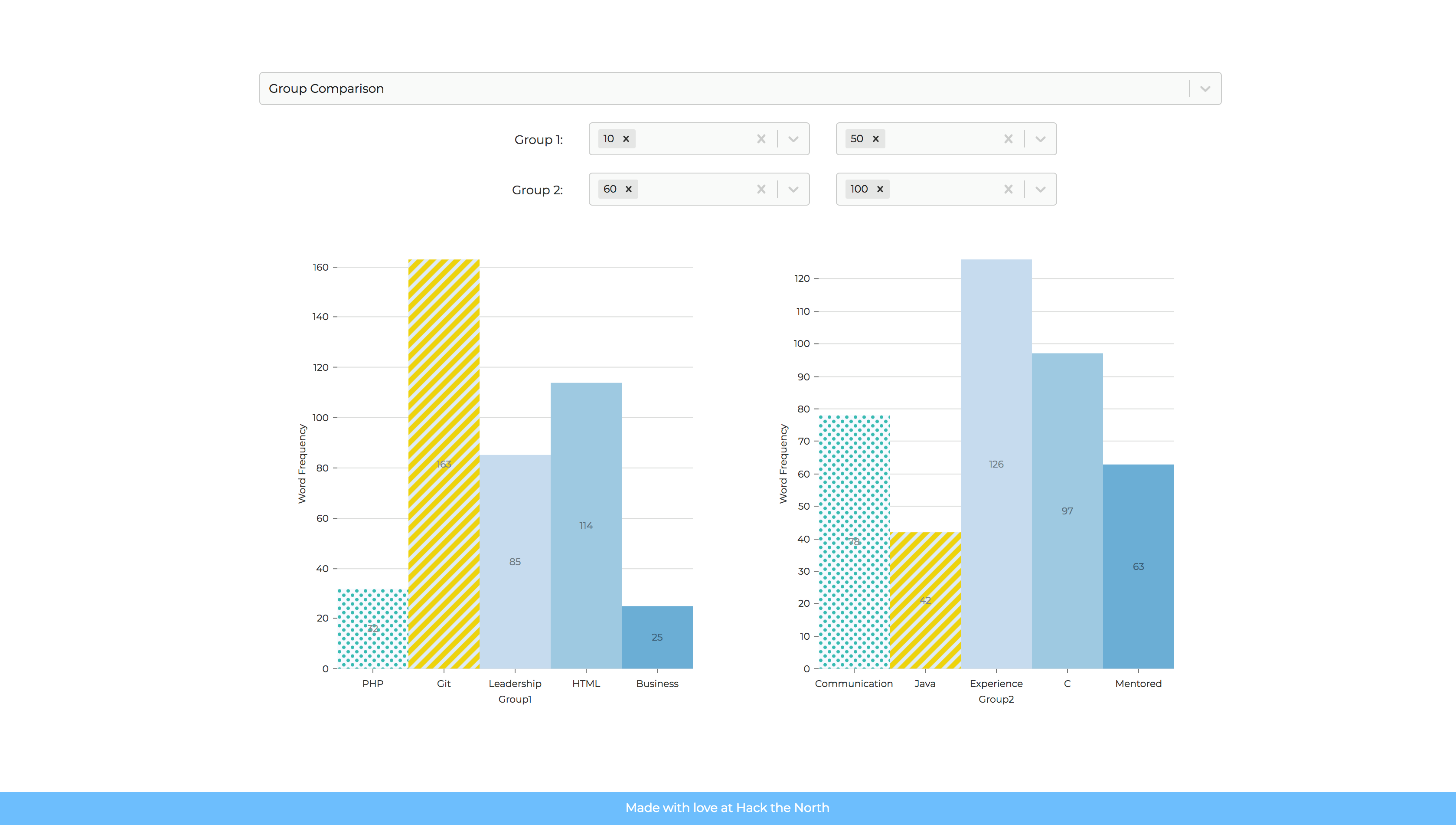Remove the 10 tag from Group 1
Viewport: 1456px width, 825px height.
pyautogui.click(x=626, y=139)
